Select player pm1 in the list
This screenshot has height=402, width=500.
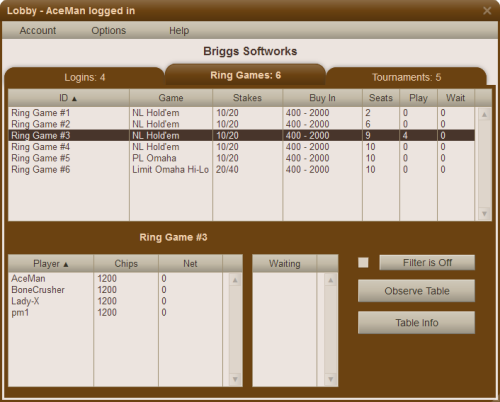pyautogui.click(x=20, y=313)
